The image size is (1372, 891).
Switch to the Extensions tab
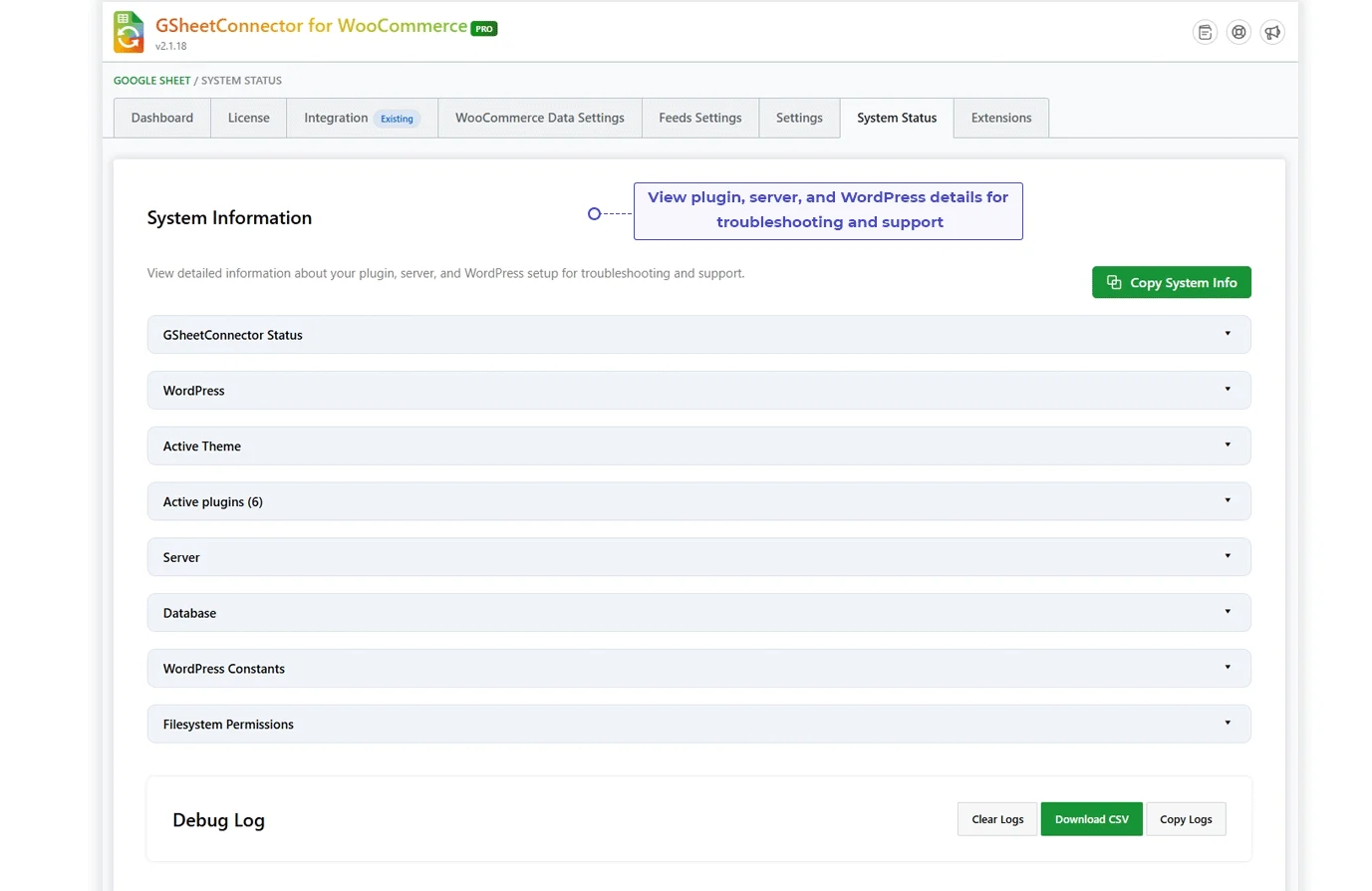(1001, 118)
